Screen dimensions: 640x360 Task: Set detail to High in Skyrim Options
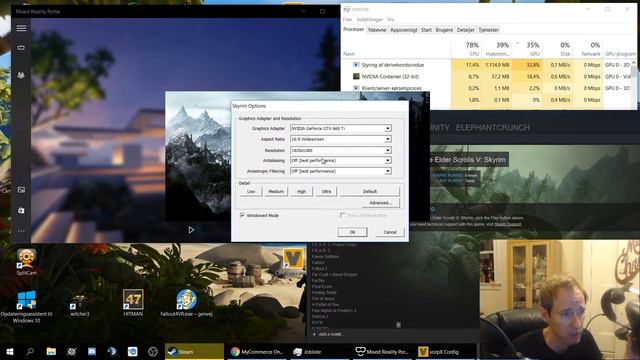(301, 191)
